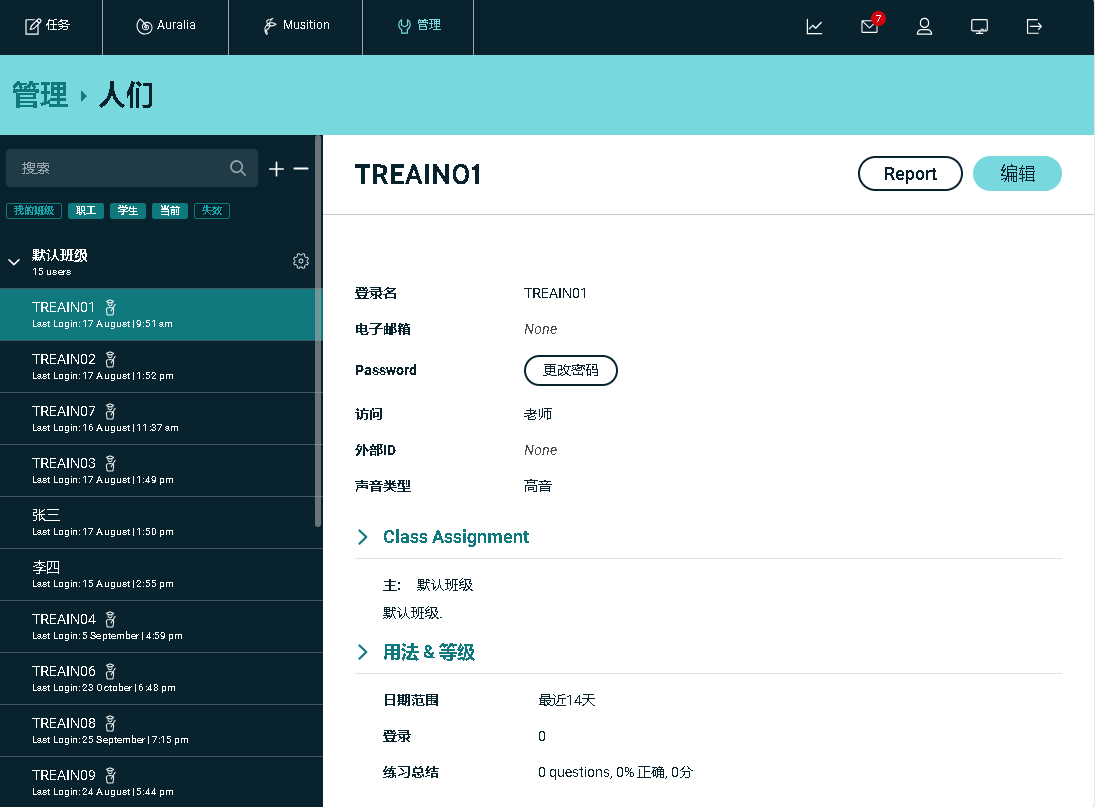Open the 管理 tab
This screenshot has width=1095, height=807.
pyautogui.click(x=418, y=26)
